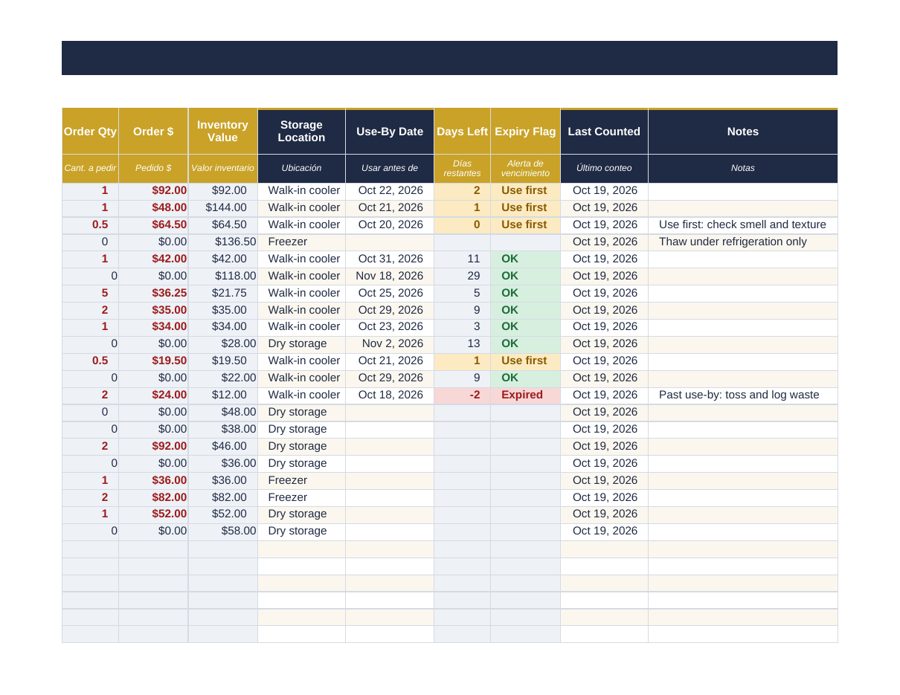Click the $118.00 inventory value cell
Screen dimensions: 900x695
point(223,276)
